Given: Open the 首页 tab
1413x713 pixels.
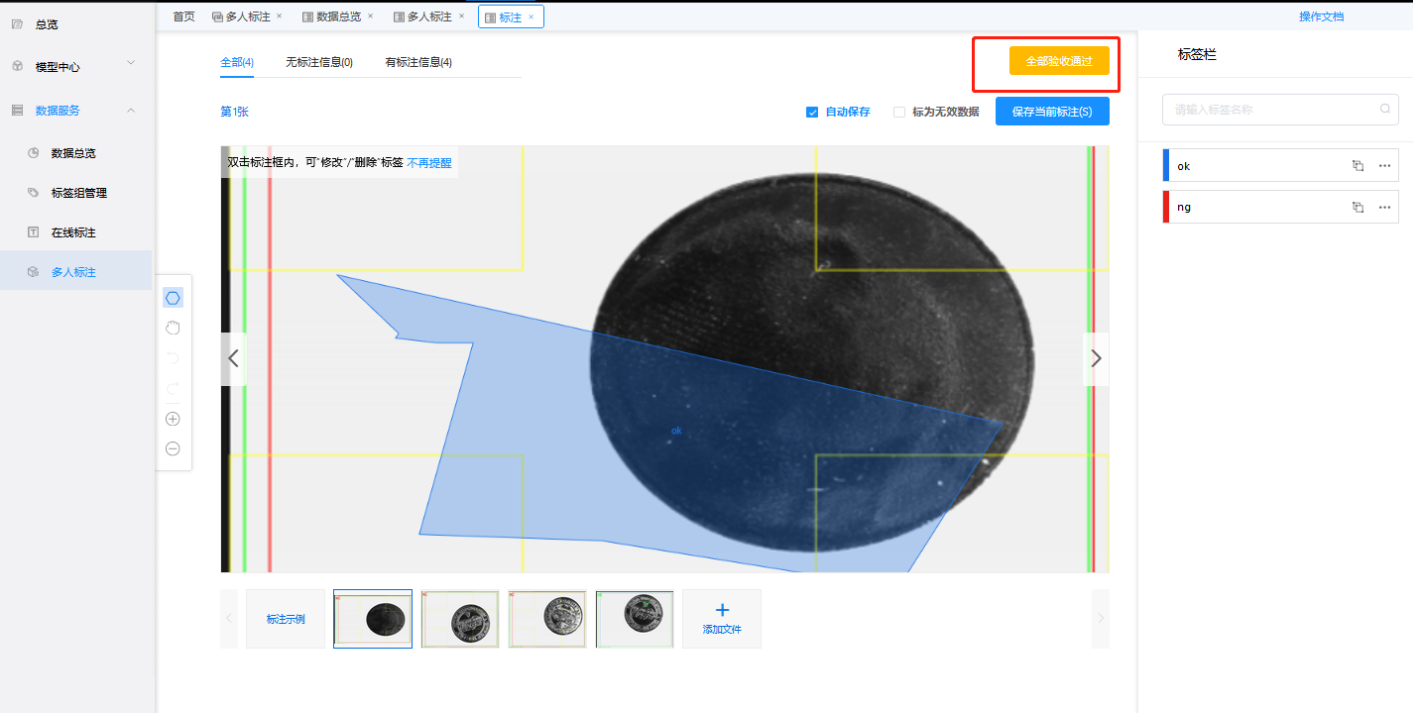Looking at the screenshot, I should click(x=184, y=16).
